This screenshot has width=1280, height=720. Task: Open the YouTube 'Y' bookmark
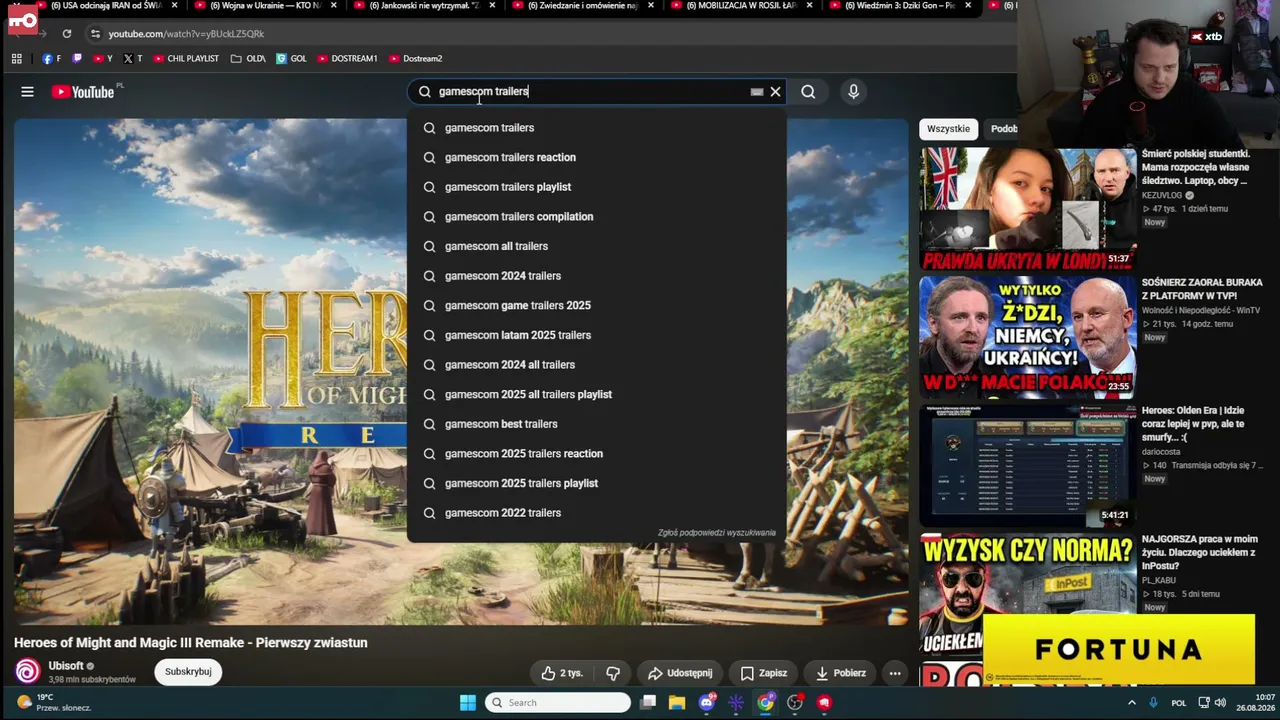(103, 59)
